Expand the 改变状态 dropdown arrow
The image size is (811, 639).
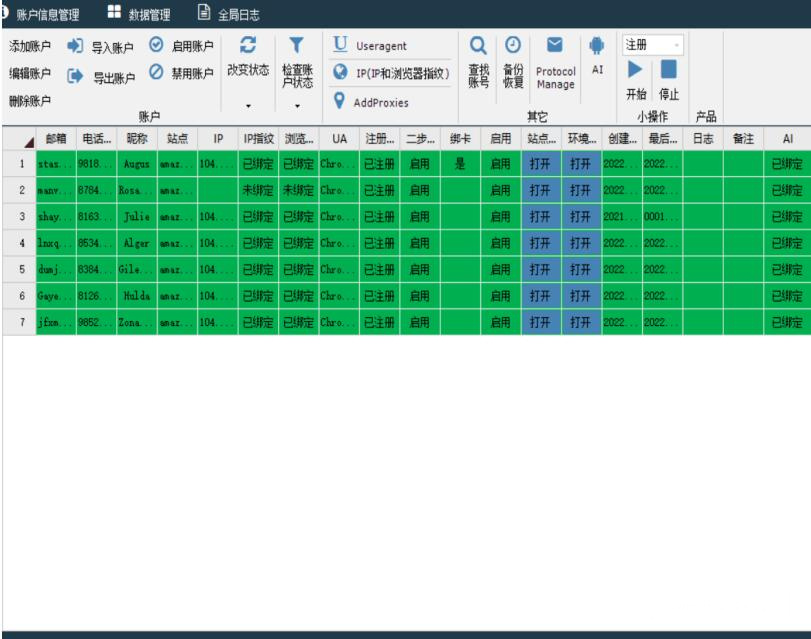248,106
